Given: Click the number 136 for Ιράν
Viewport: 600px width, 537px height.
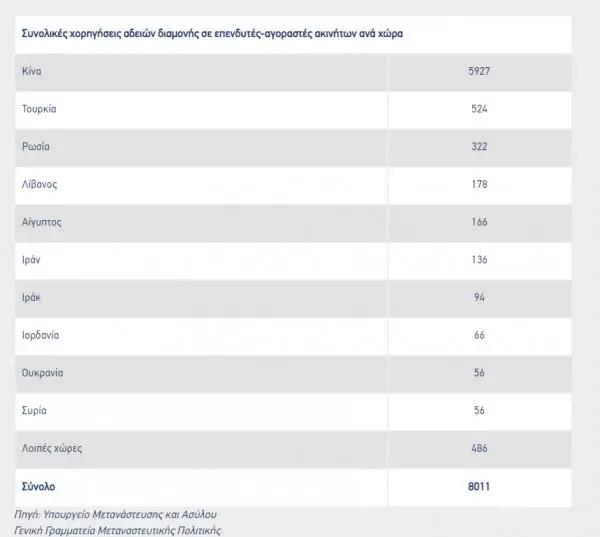Looking at the screenshot, I should click(479, 260).
